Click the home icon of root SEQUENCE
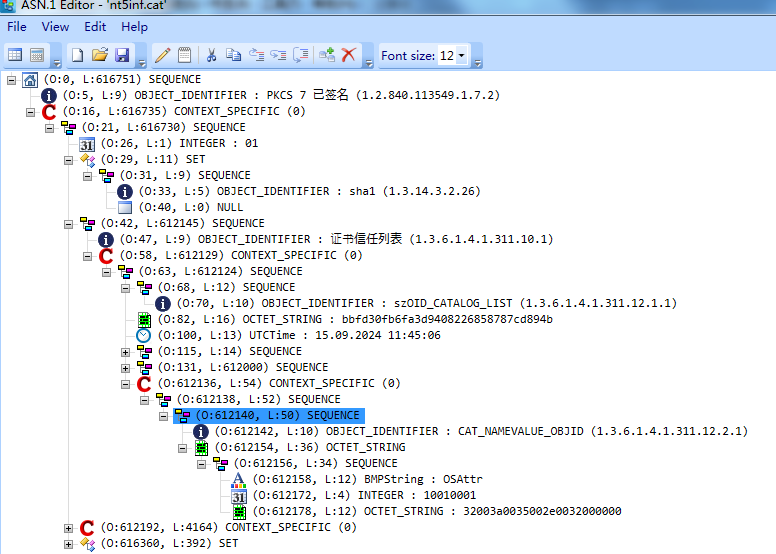The width and height of the screenshot is (776, 554). [30, 80]
